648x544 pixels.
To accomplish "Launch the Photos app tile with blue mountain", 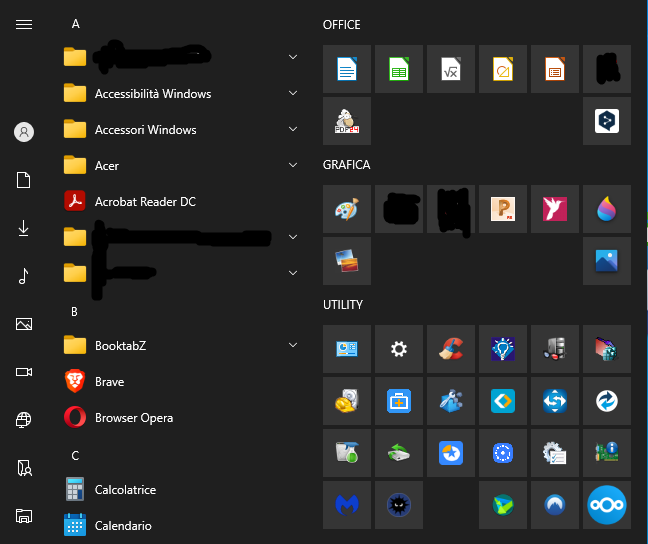I will (607, 261).
